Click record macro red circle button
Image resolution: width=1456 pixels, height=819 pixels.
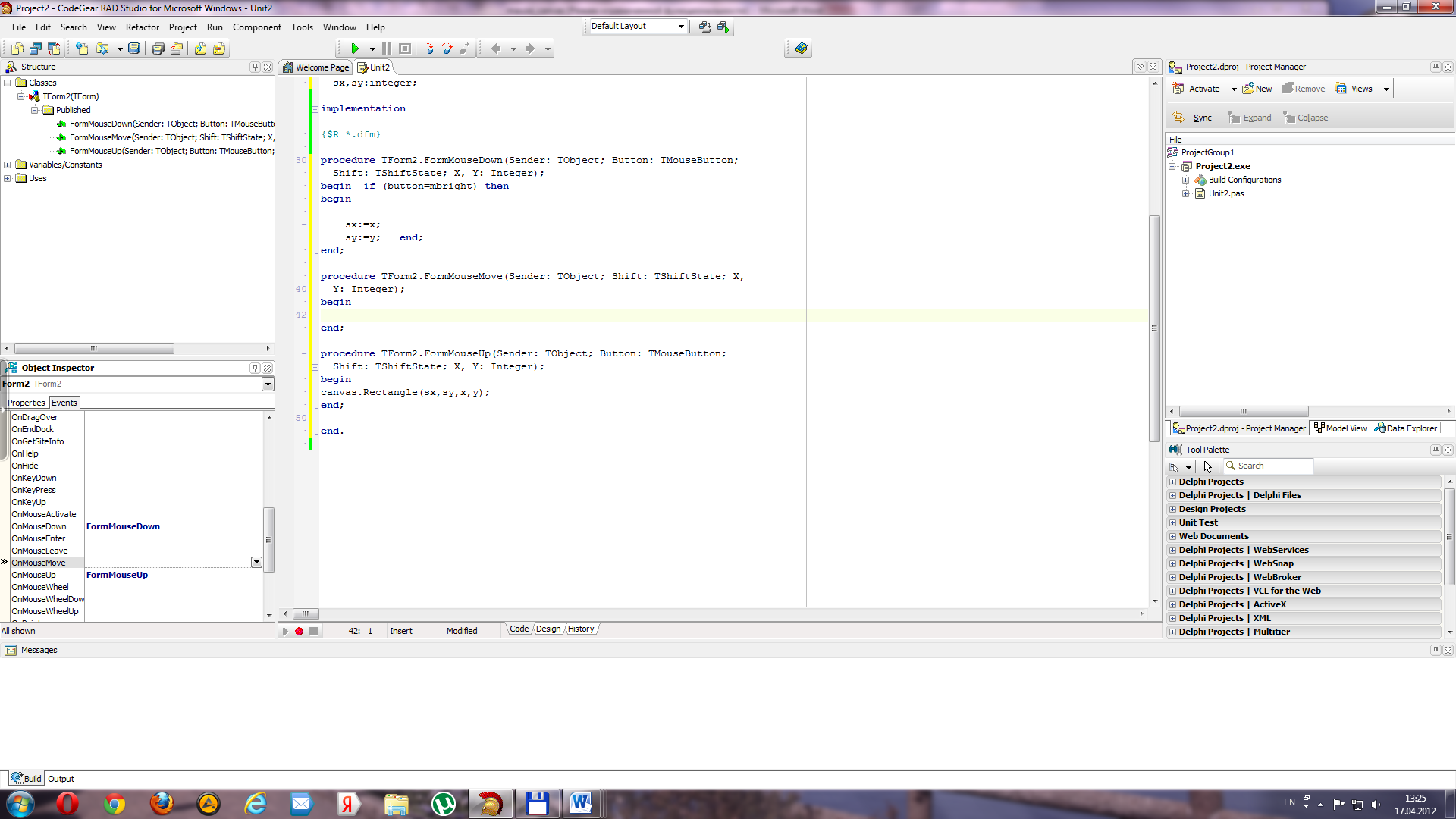click(x=299, y=631)
